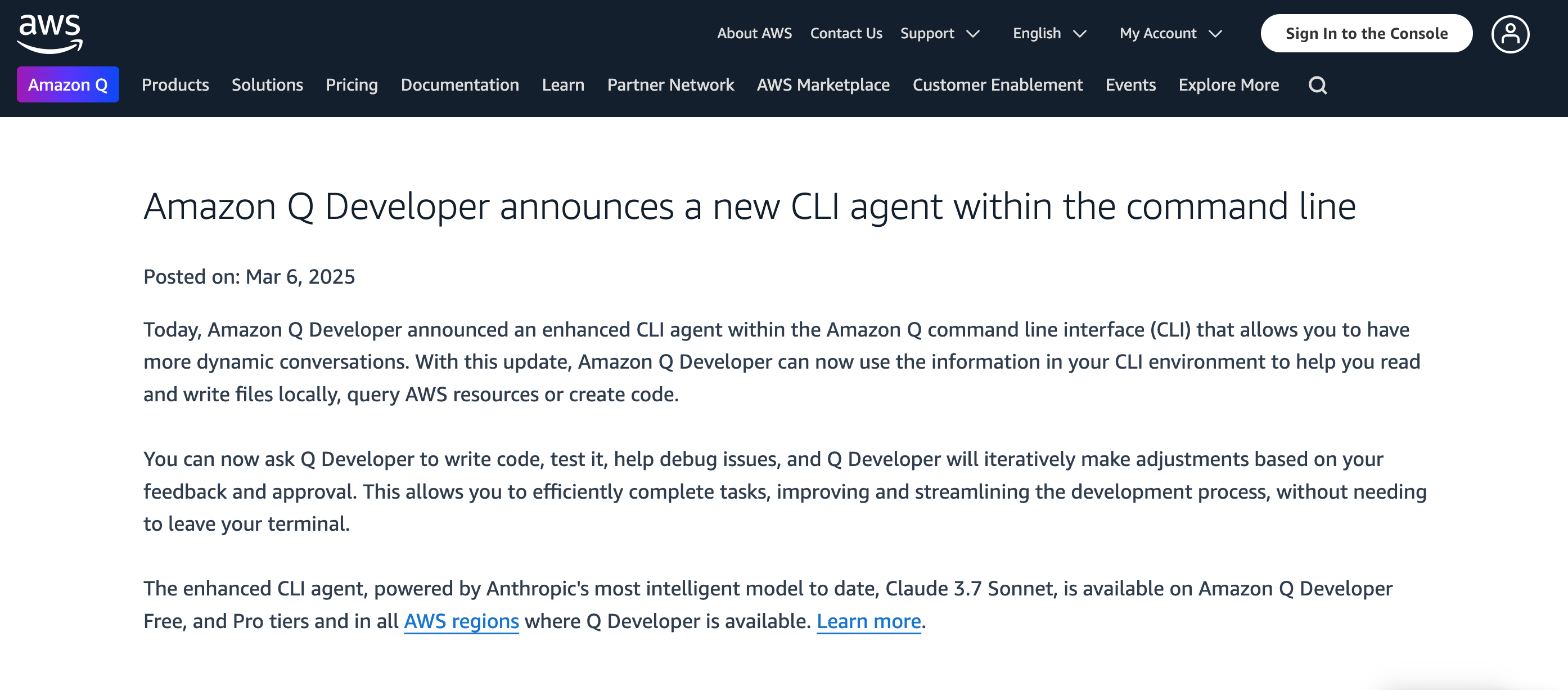This screenshot has height=690, width=1568.
Task: Open the English language dropdown
Action: (1049, 34)
